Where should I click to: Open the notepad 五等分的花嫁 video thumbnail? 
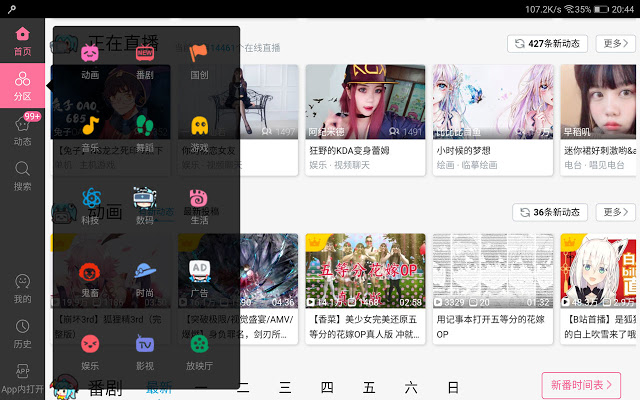(x=493, y=271)
